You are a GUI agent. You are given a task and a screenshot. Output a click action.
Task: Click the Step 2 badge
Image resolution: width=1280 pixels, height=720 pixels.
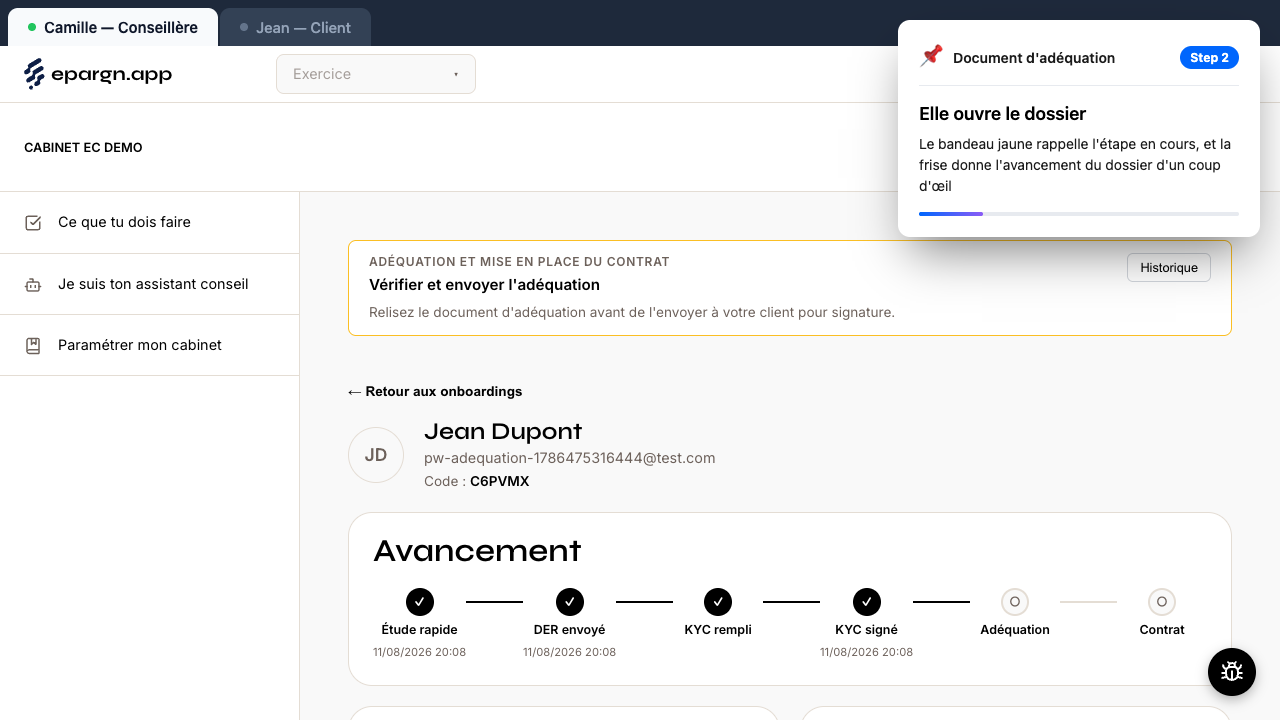(1209, 58)
